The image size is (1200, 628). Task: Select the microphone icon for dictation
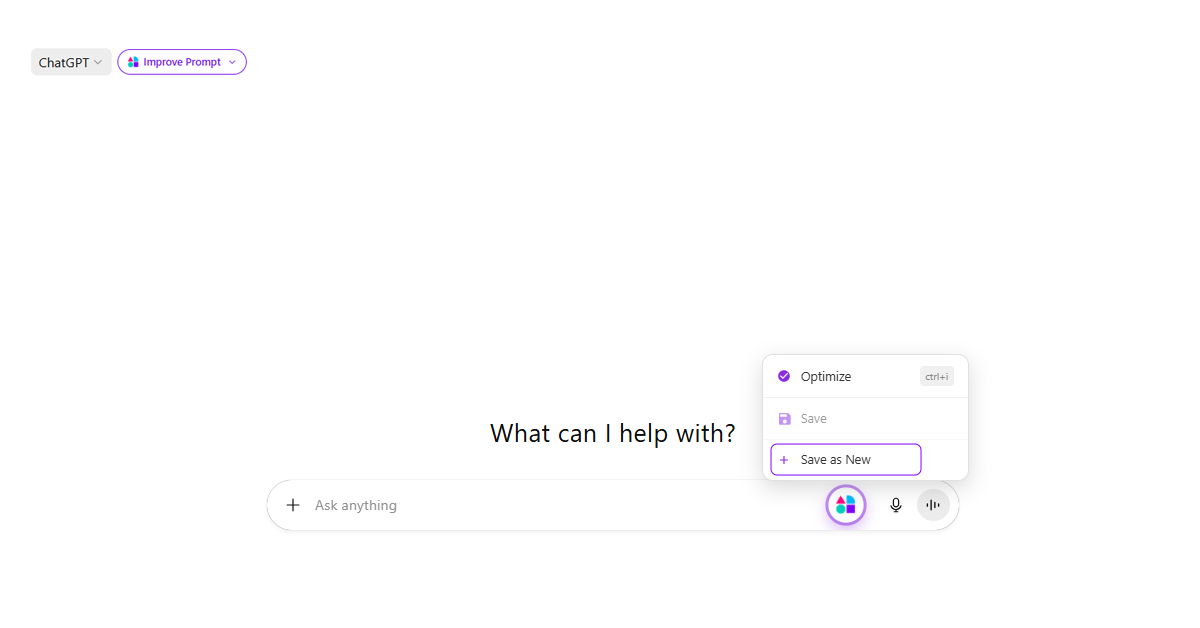[x=895, y=505]
